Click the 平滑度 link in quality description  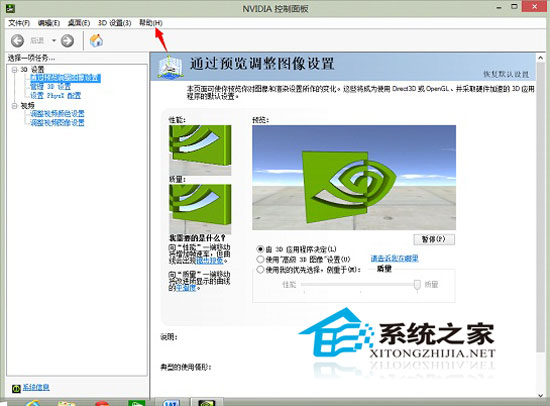pyautogui.click(x=186, y=288)
